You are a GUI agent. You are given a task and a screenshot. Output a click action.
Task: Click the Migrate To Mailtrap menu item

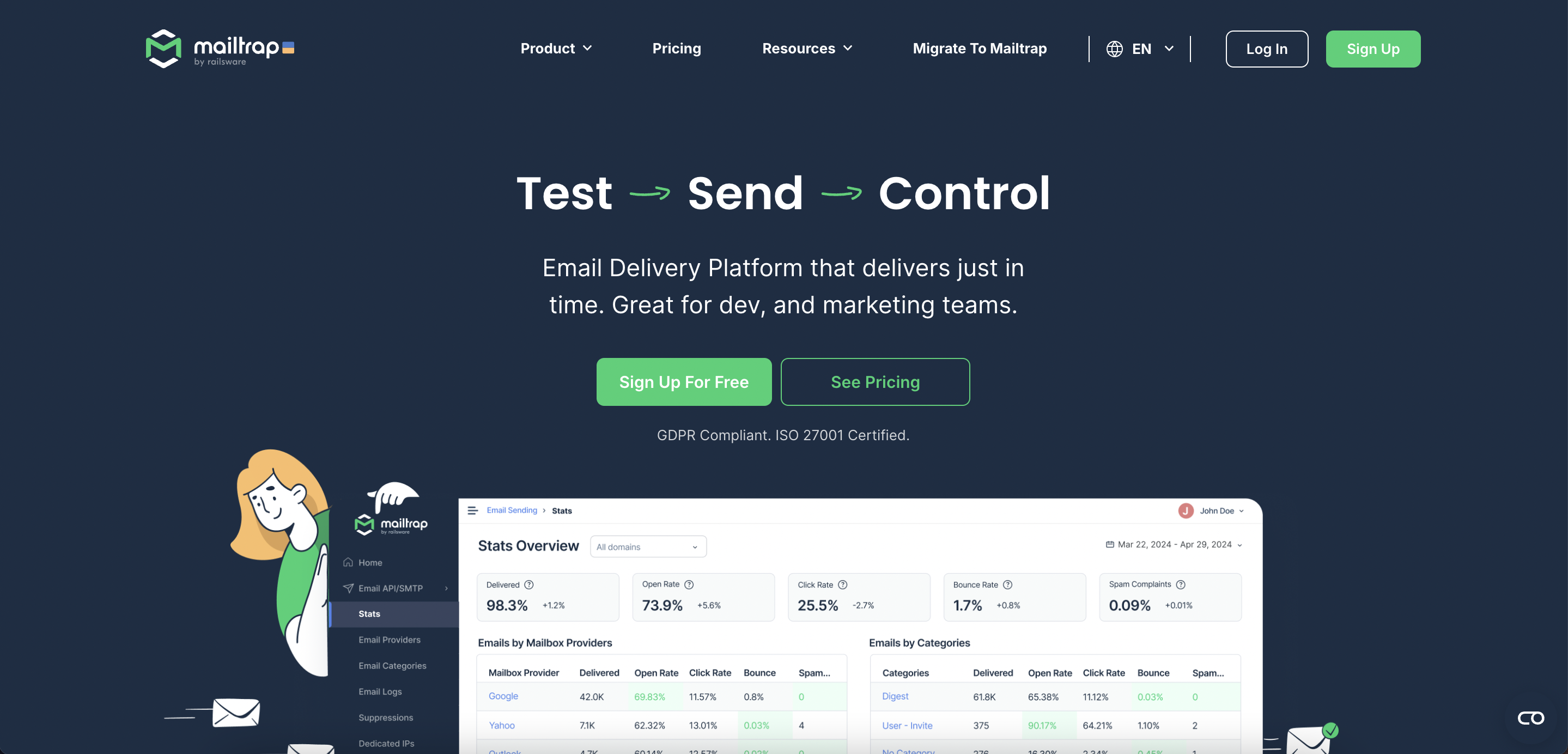pos(980,48)
